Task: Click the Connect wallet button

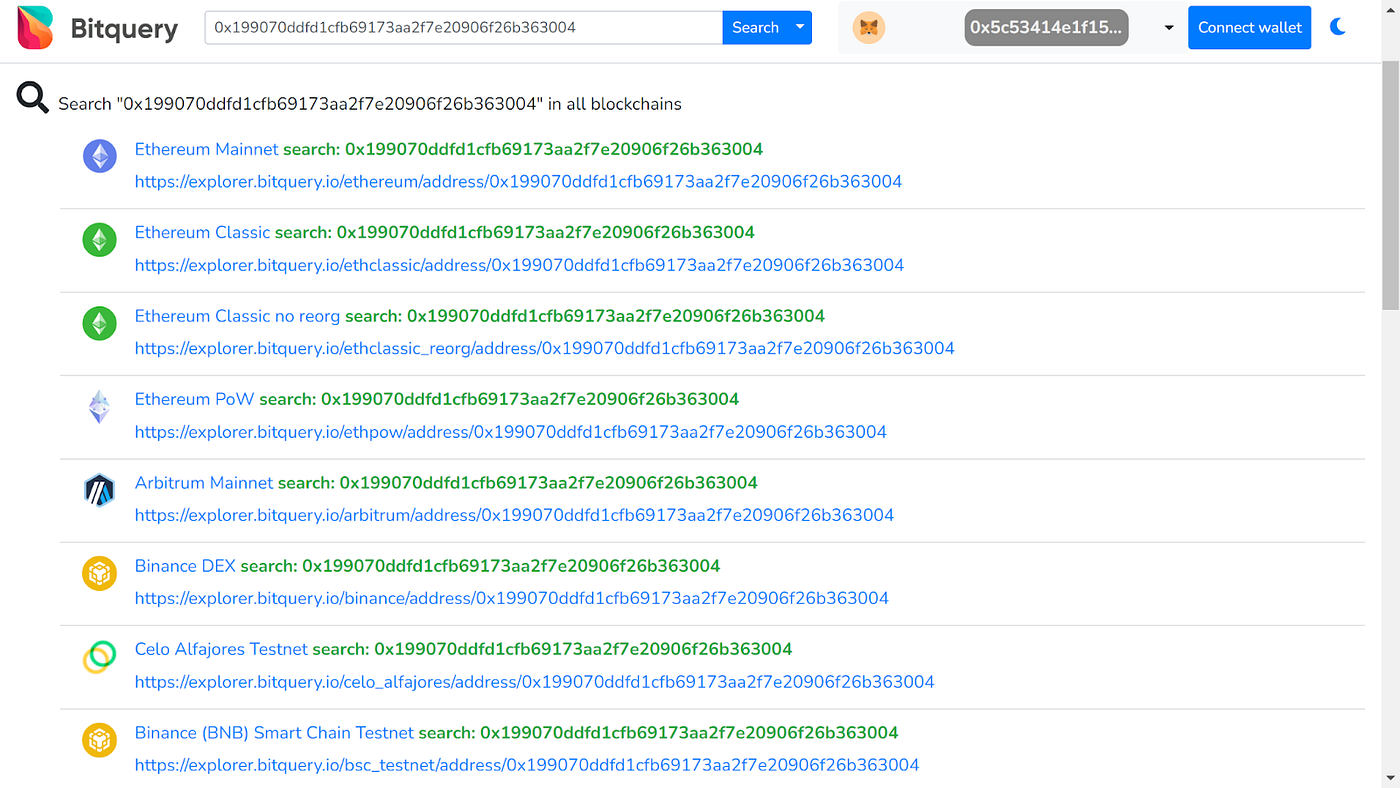Action: (1249, 27)
